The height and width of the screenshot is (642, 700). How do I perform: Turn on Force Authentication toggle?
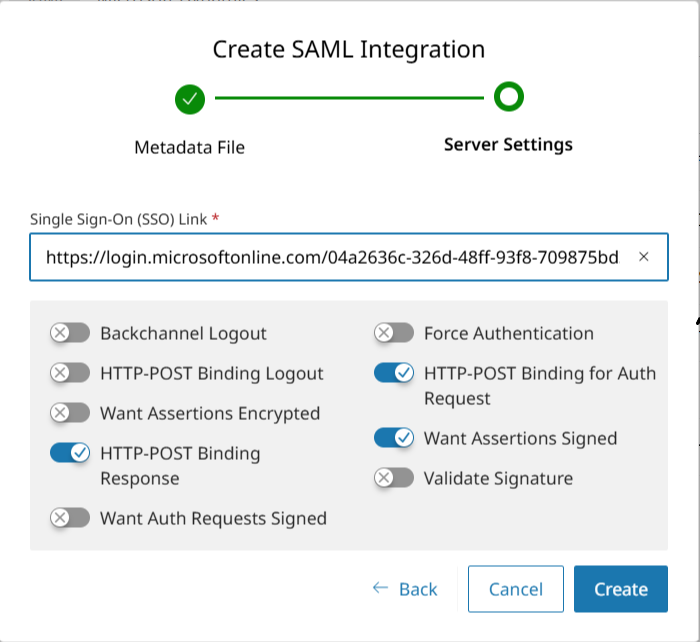click(x=394, y=333)
